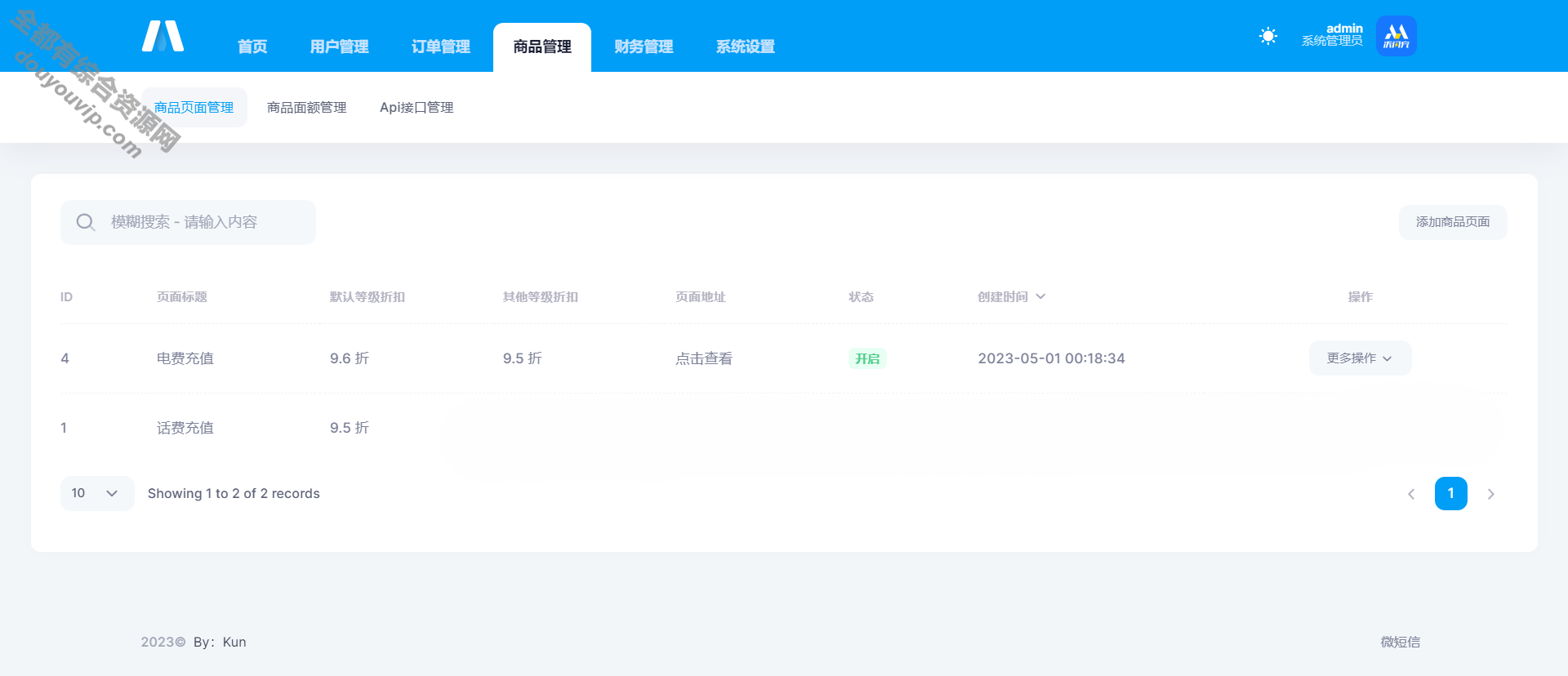Click 系统管理员 role label
The width and height of the screenshot is (1568, 676).
coord(1332,41)
